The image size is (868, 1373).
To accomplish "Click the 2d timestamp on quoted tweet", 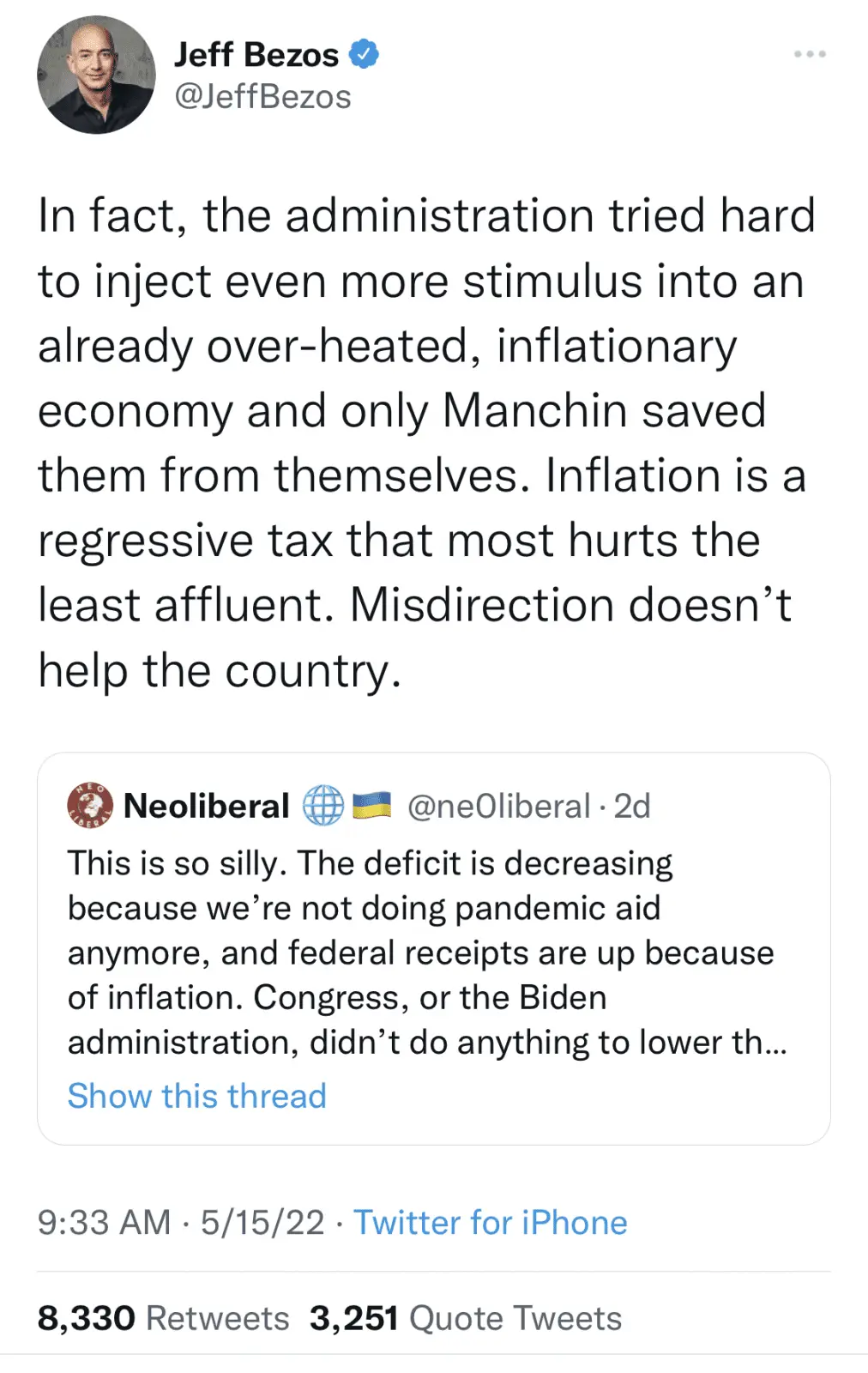I will [632, 806].
